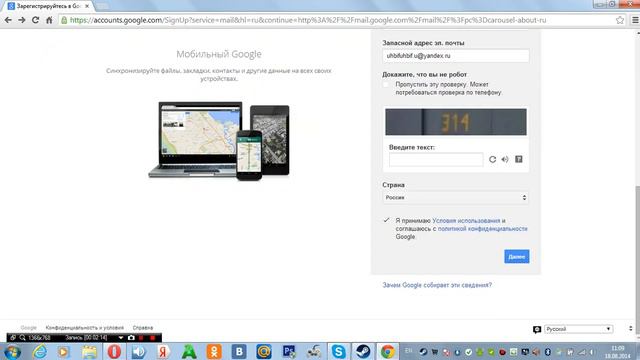Open the footer Справка link
This screenshot has height=360, width=640.
(143, 328)
